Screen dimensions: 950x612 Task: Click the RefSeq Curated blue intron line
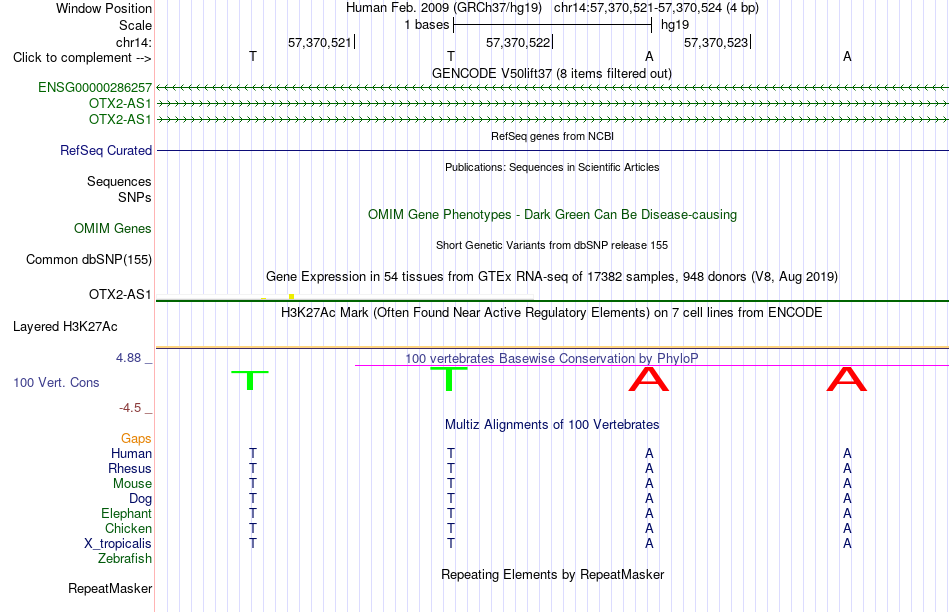click(x=553, y=150)
